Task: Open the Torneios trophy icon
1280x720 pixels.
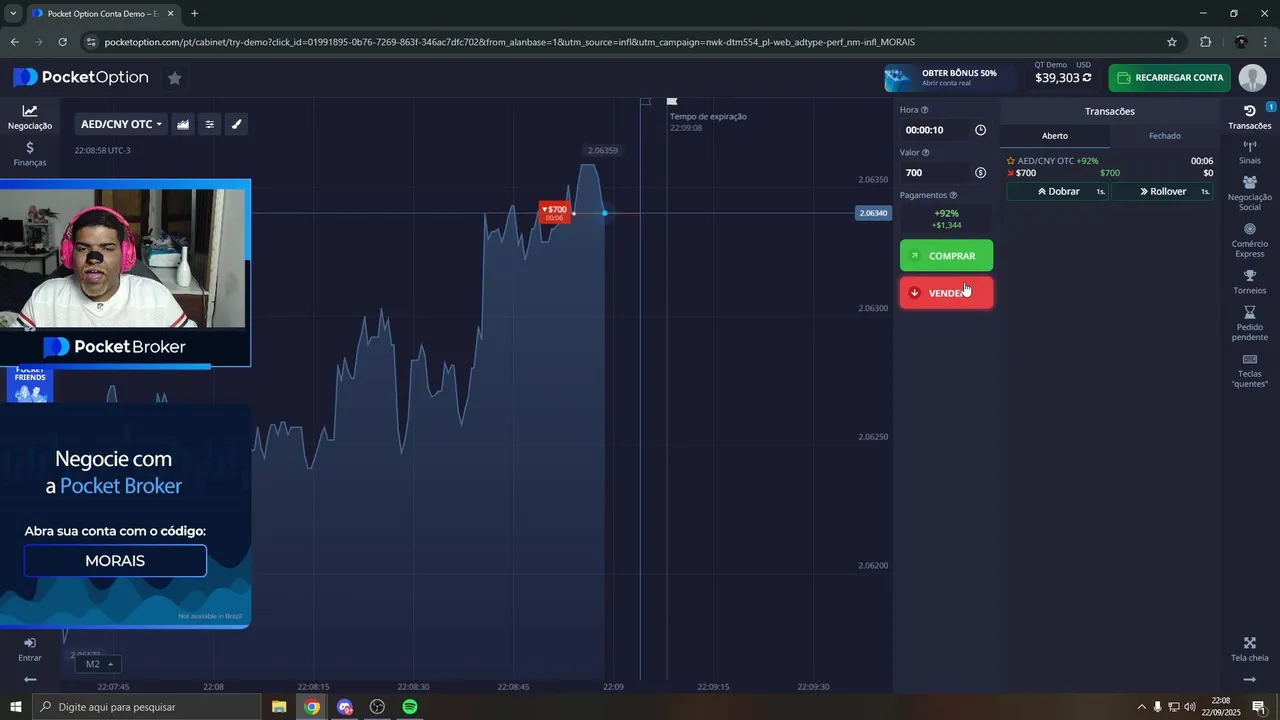Action: [x=1250, y=282]
